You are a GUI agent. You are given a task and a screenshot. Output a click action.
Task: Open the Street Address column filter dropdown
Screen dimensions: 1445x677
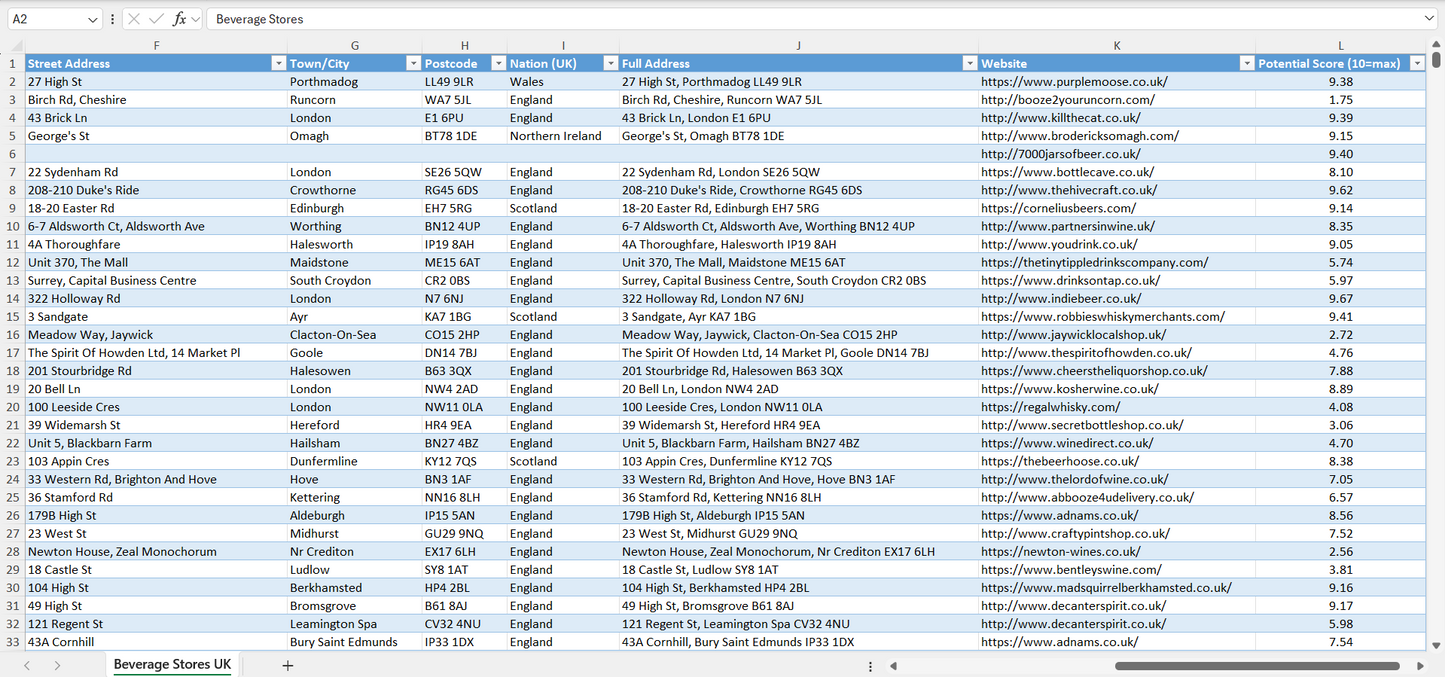(x=279, y=62)
